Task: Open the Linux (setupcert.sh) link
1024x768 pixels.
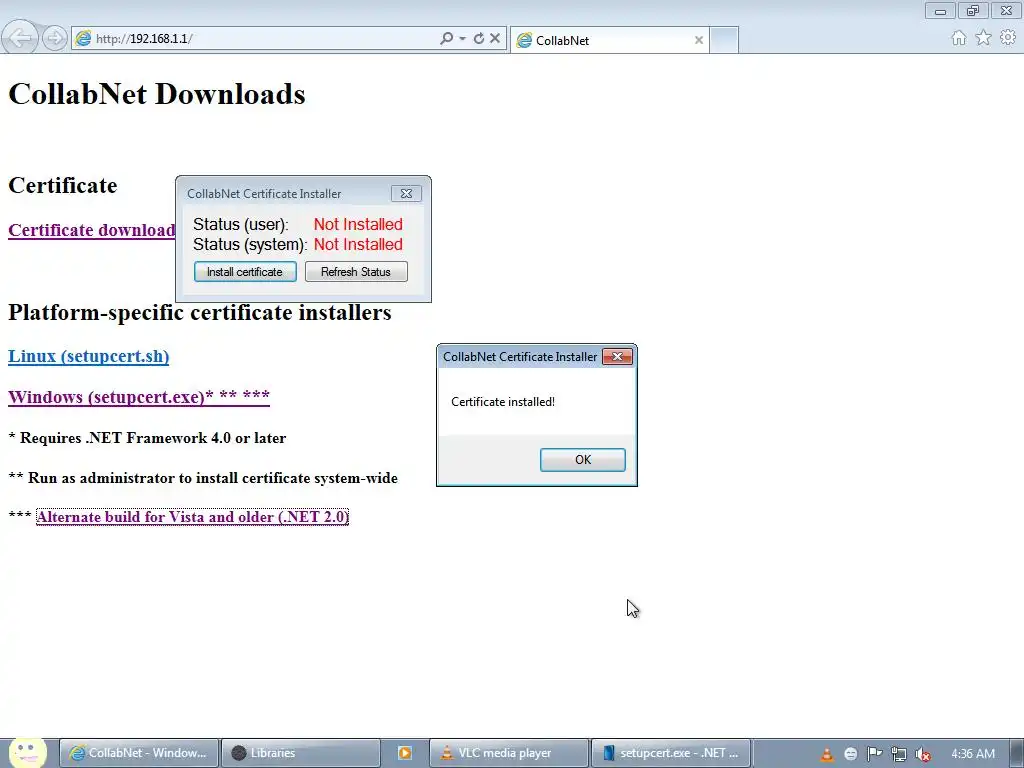Action: coord(89,356)
